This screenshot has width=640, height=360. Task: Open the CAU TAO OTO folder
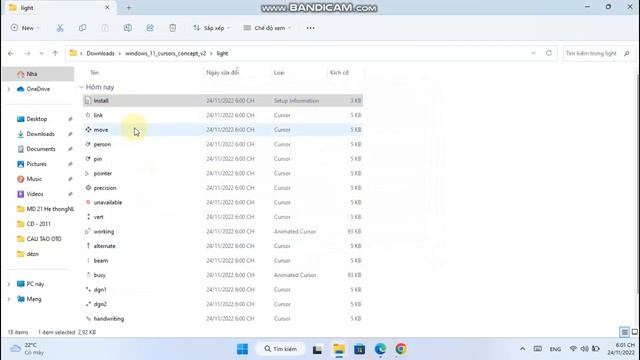pyautogui.click(x=39, y=239)
